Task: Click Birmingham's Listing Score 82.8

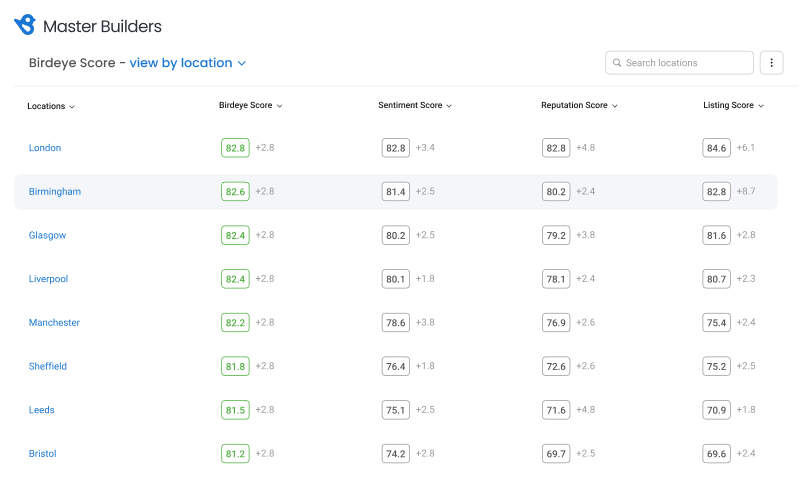Action: click(717, 192)
